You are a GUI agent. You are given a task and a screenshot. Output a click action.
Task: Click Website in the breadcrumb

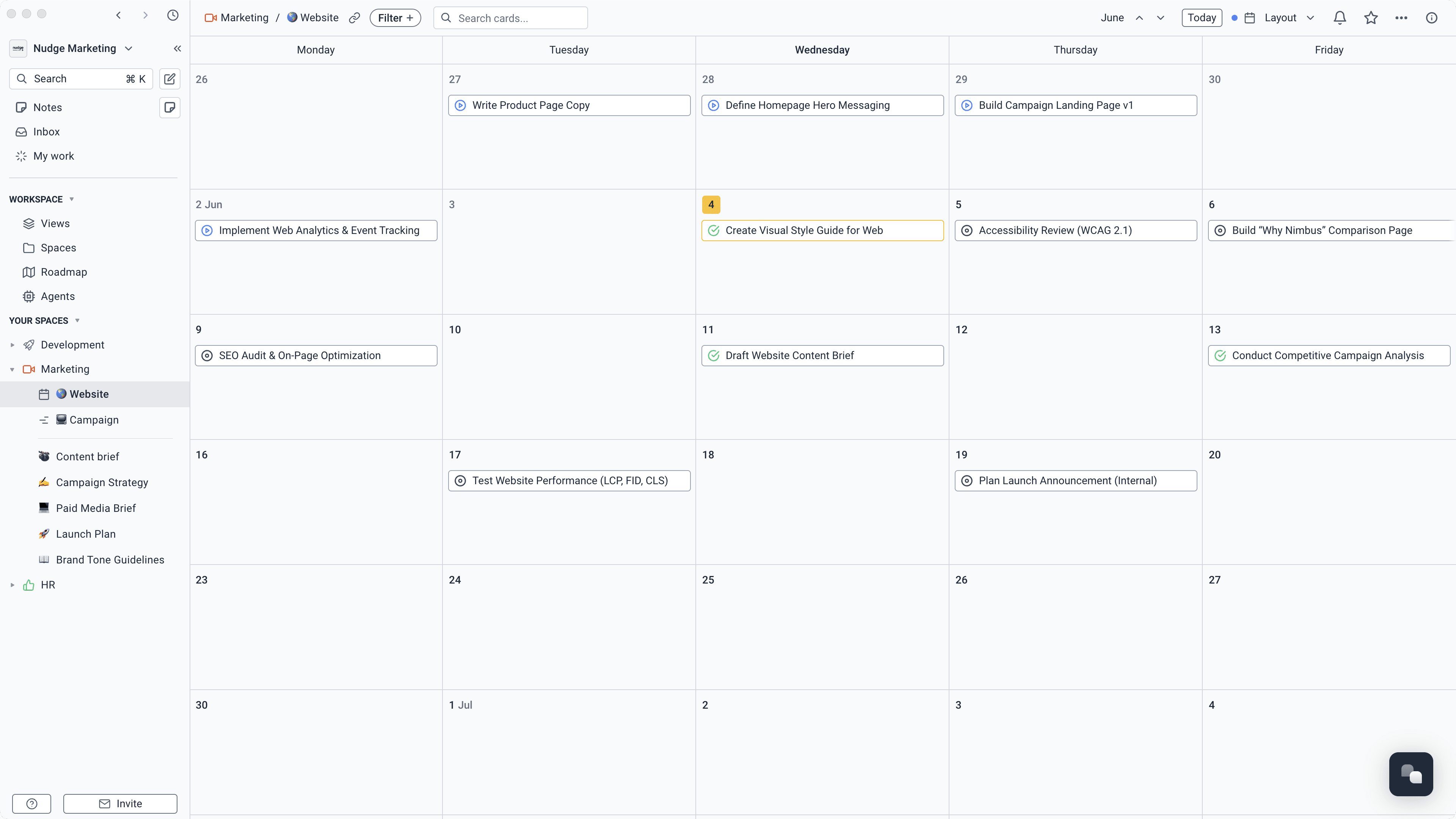click(312, 18)
